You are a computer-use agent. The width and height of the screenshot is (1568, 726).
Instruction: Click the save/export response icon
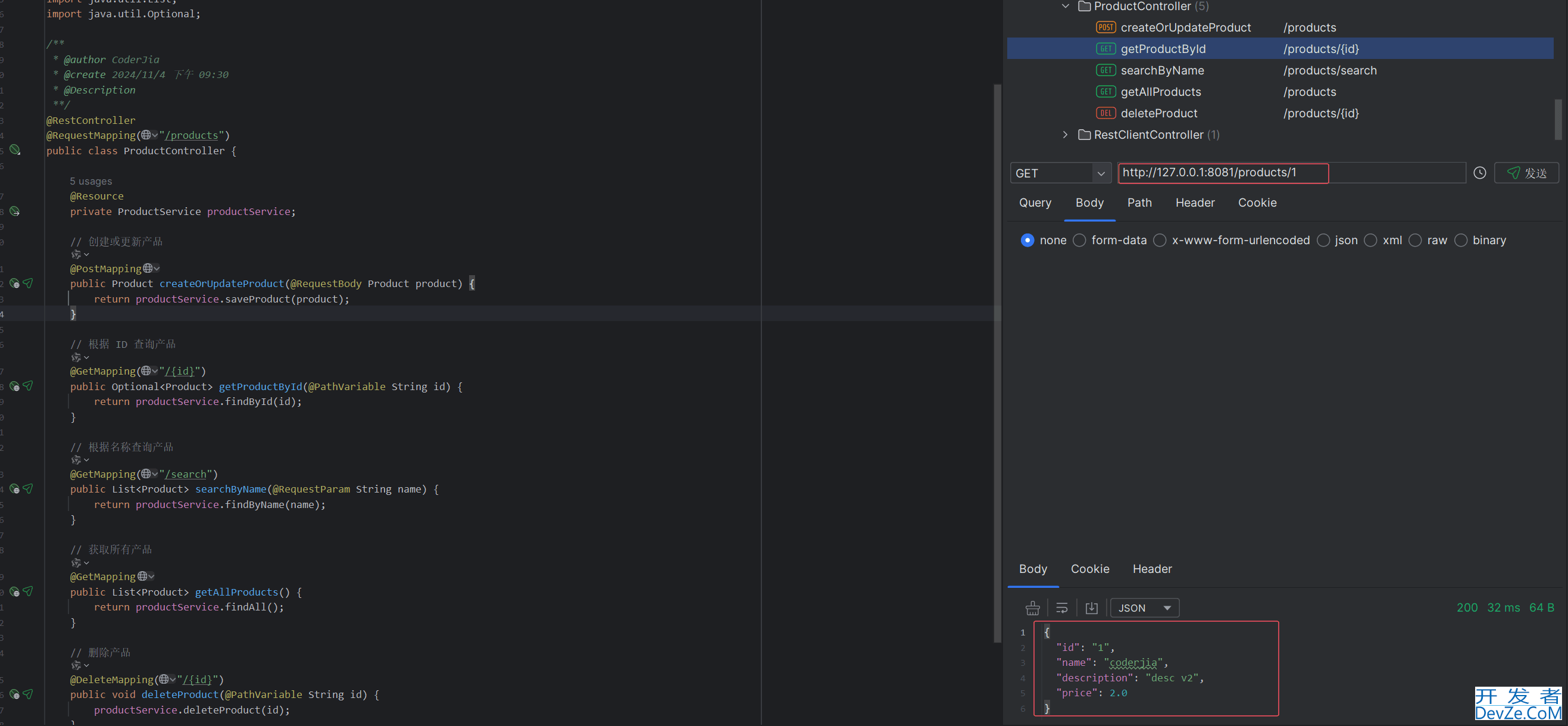point(1091,608)
